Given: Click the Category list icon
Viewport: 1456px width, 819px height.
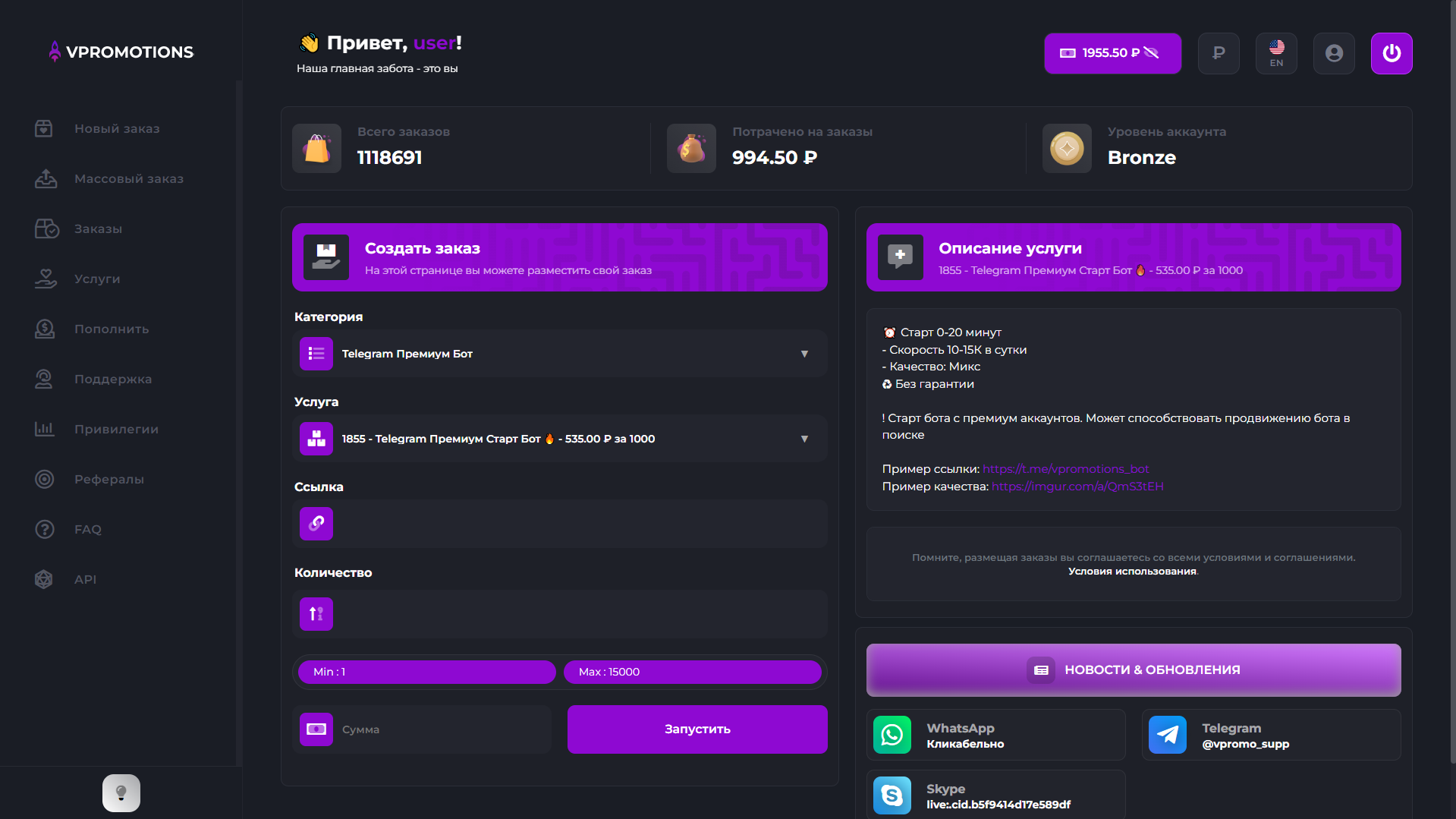Looking at the screenshot, I should pos(316,354).
